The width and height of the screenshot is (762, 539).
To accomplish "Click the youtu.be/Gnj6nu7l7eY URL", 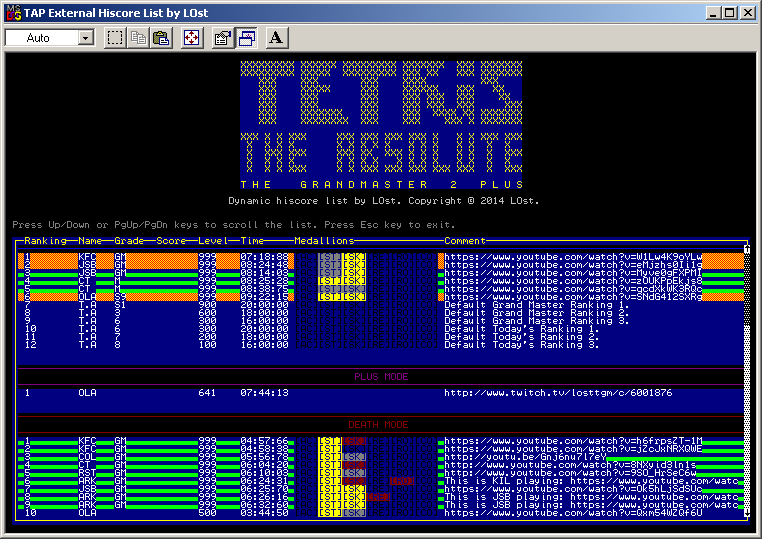I will point(525,457).
